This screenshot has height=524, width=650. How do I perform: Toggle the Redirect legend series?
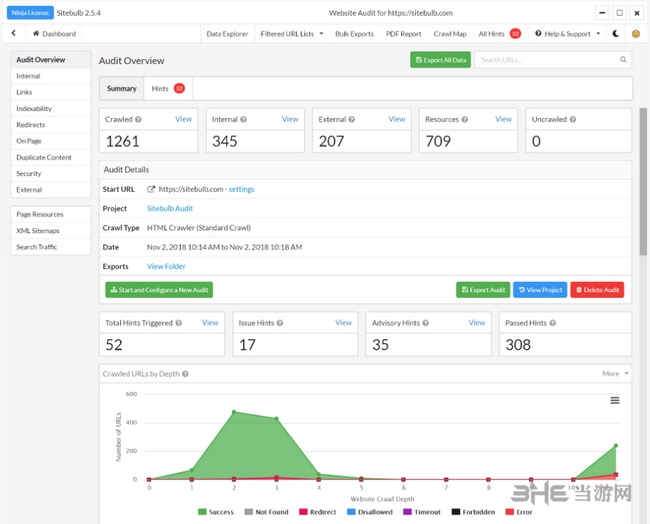[318, 512]
